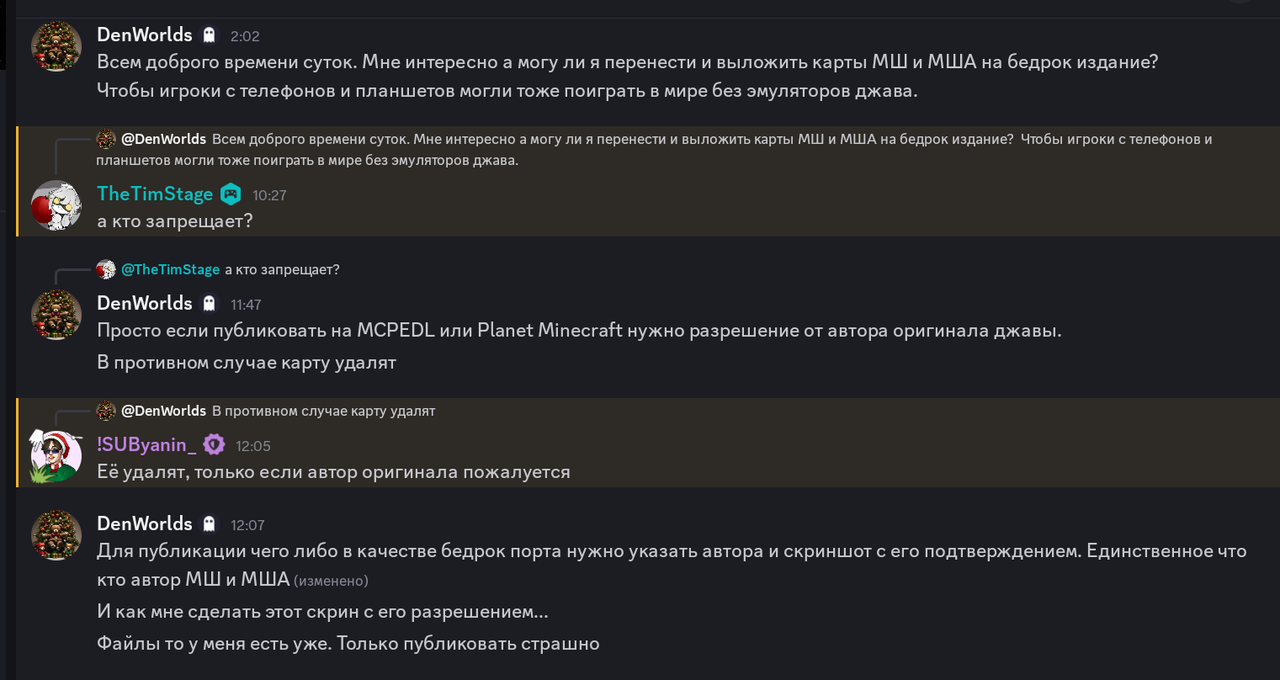
Task: Jump to quoted message "а кто запрещает?"
Action: coord(282,270)
